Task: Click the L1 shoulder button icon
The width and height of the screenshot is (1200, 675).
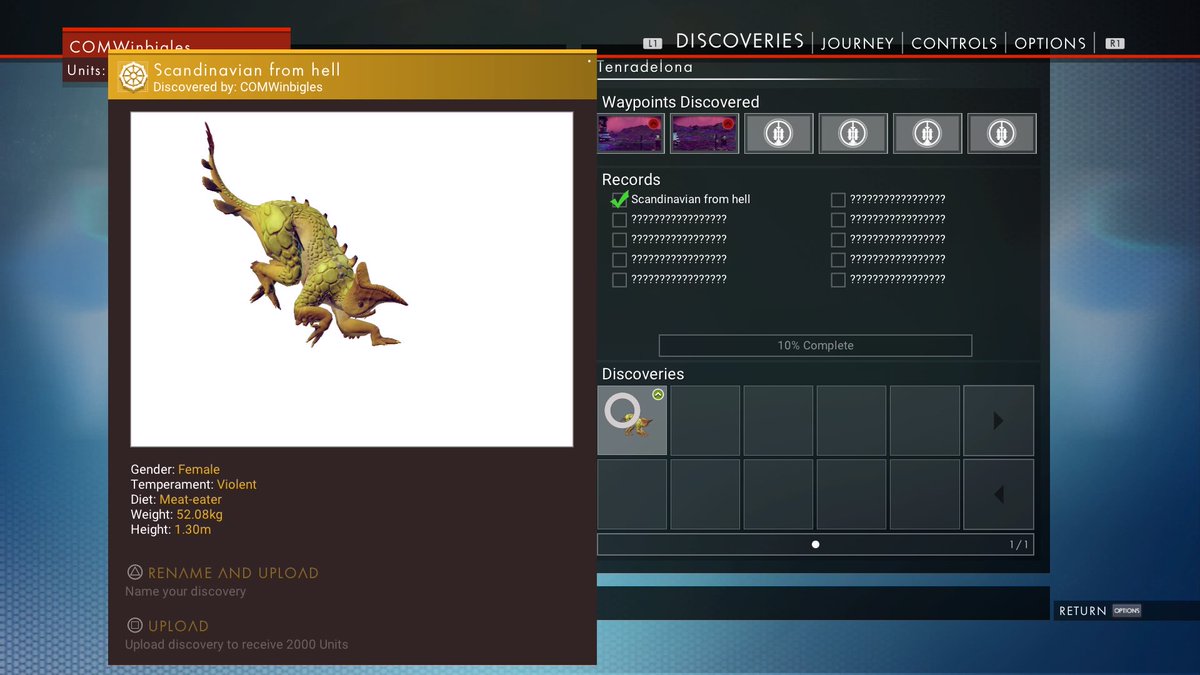Action: (x=653, y=43)
